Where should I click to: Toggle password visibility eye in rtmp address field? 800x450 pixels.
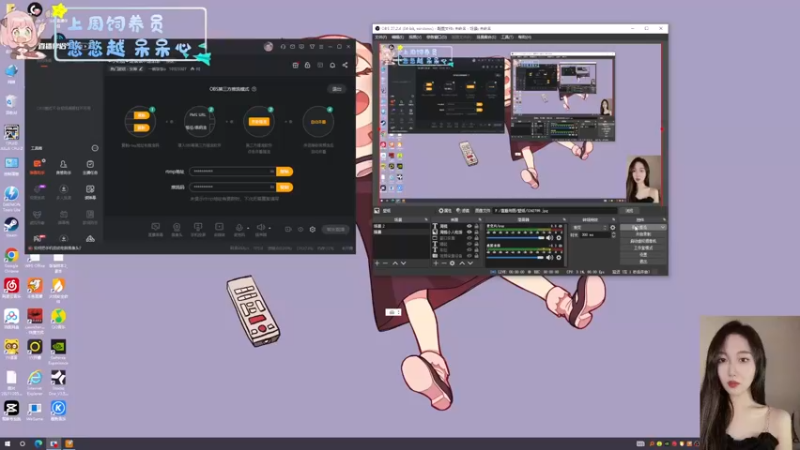click(x=272, y=171)
